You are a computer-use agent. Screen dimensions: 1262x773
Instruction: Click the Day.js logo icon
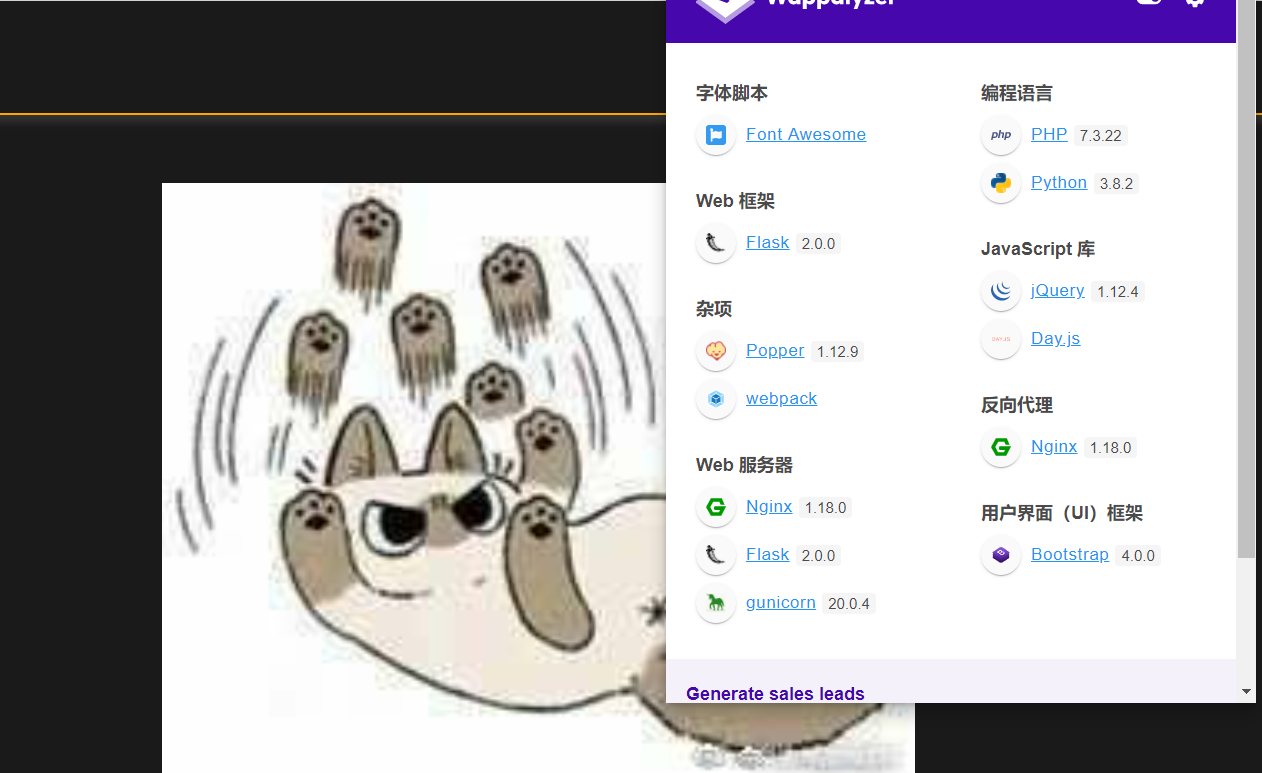[x=1001, y=339]
